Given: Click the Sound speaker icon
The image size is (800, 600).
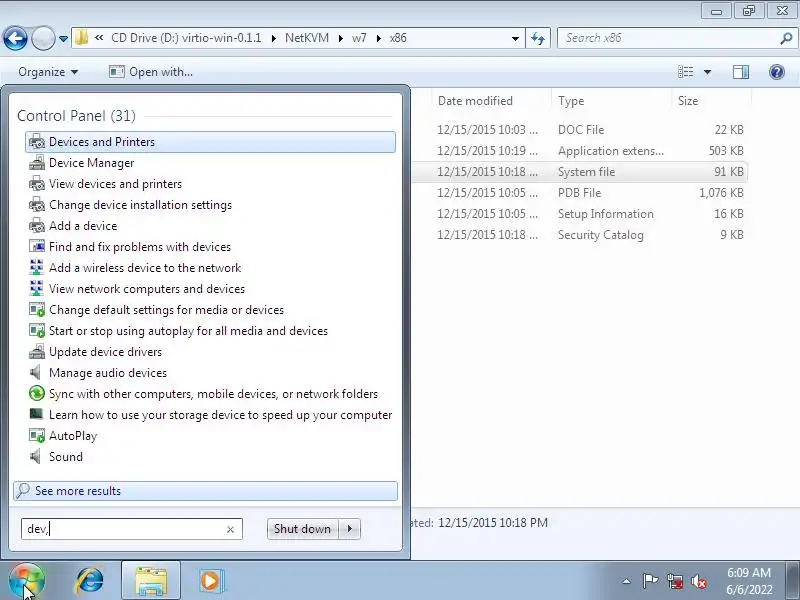Looking at the screenshot, I should click(x=36, y=456).
